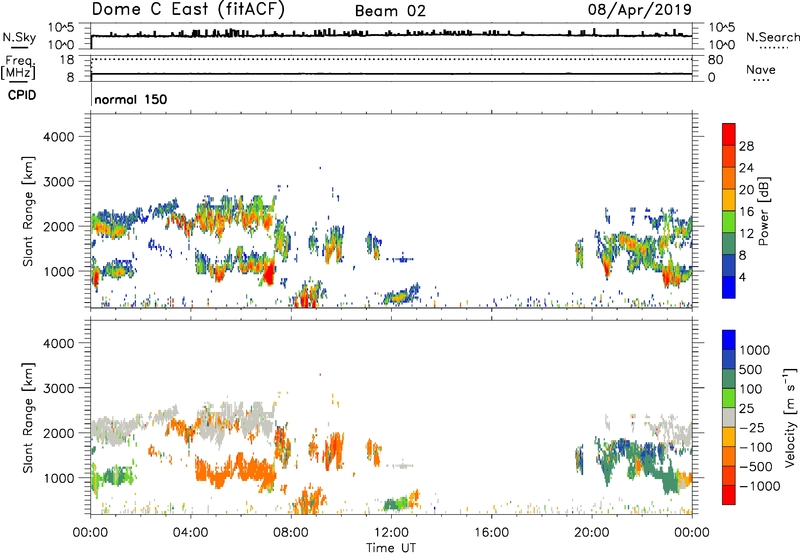Click the "16" tick on Power colorbar
This screenshot has height=554, width=800.
(x=746, y=212)
